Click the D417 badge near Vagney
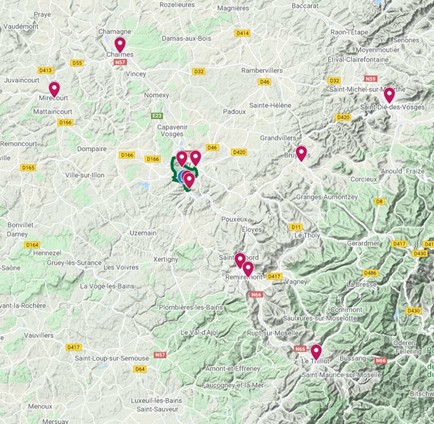Screen dimensions: 434x424 point(274,276)
